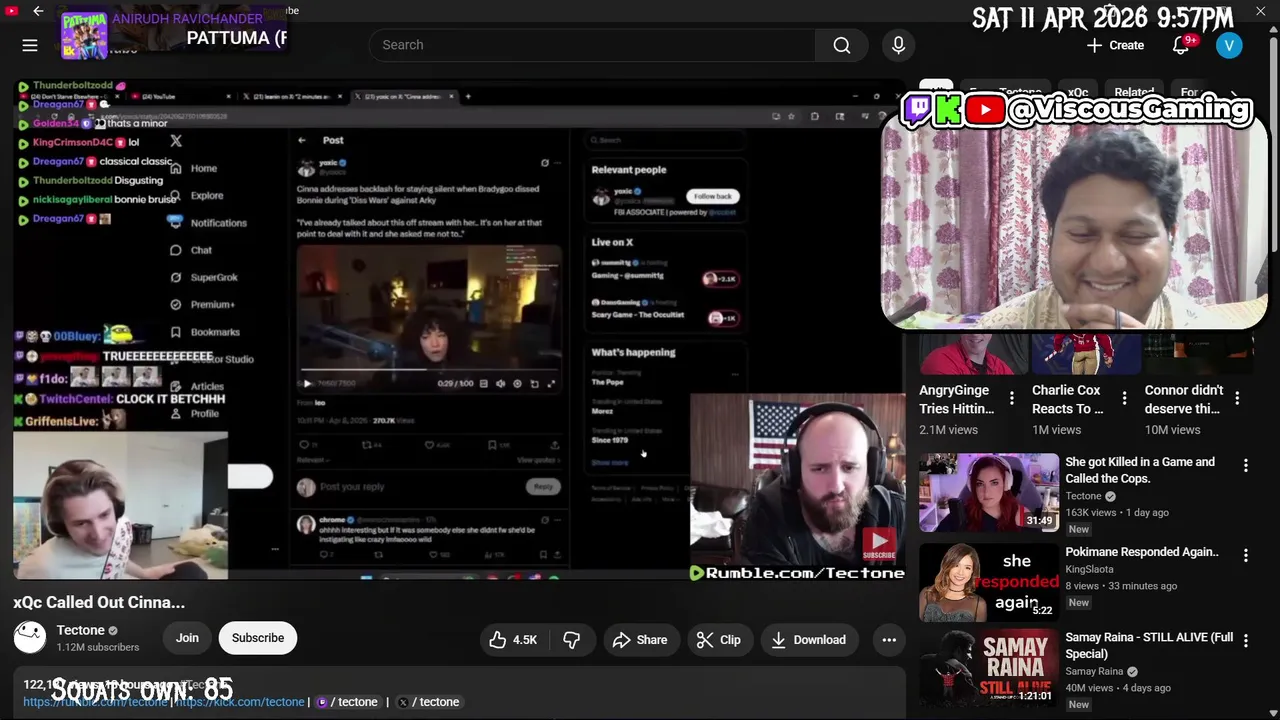Open AngryGinge Tries Hitting video title
1280x720 pixels.
pyautogui.click(x=956, y=399)
